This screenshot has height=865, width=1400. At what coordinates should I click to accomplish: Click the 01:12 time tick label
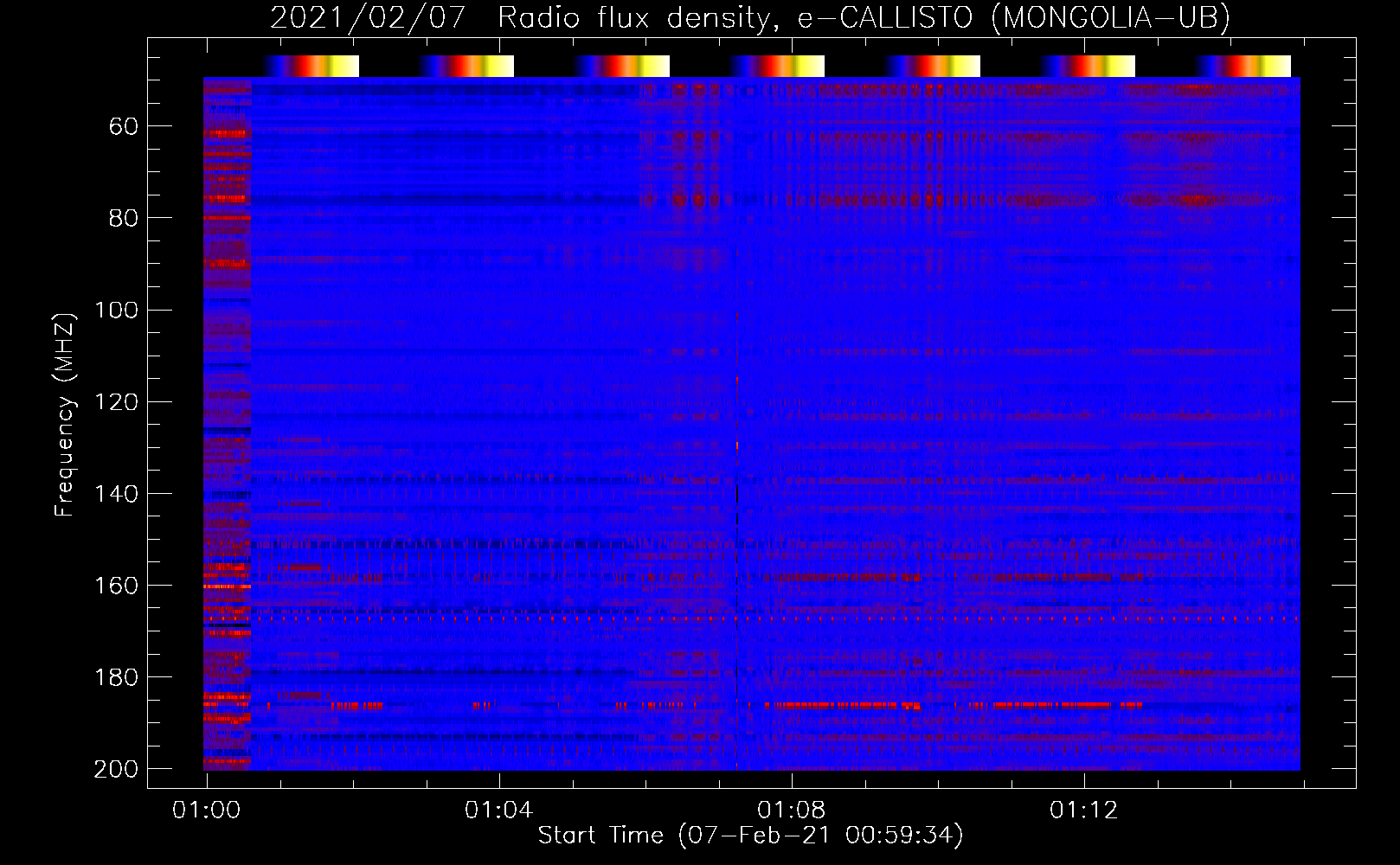tap(1083, 811)
